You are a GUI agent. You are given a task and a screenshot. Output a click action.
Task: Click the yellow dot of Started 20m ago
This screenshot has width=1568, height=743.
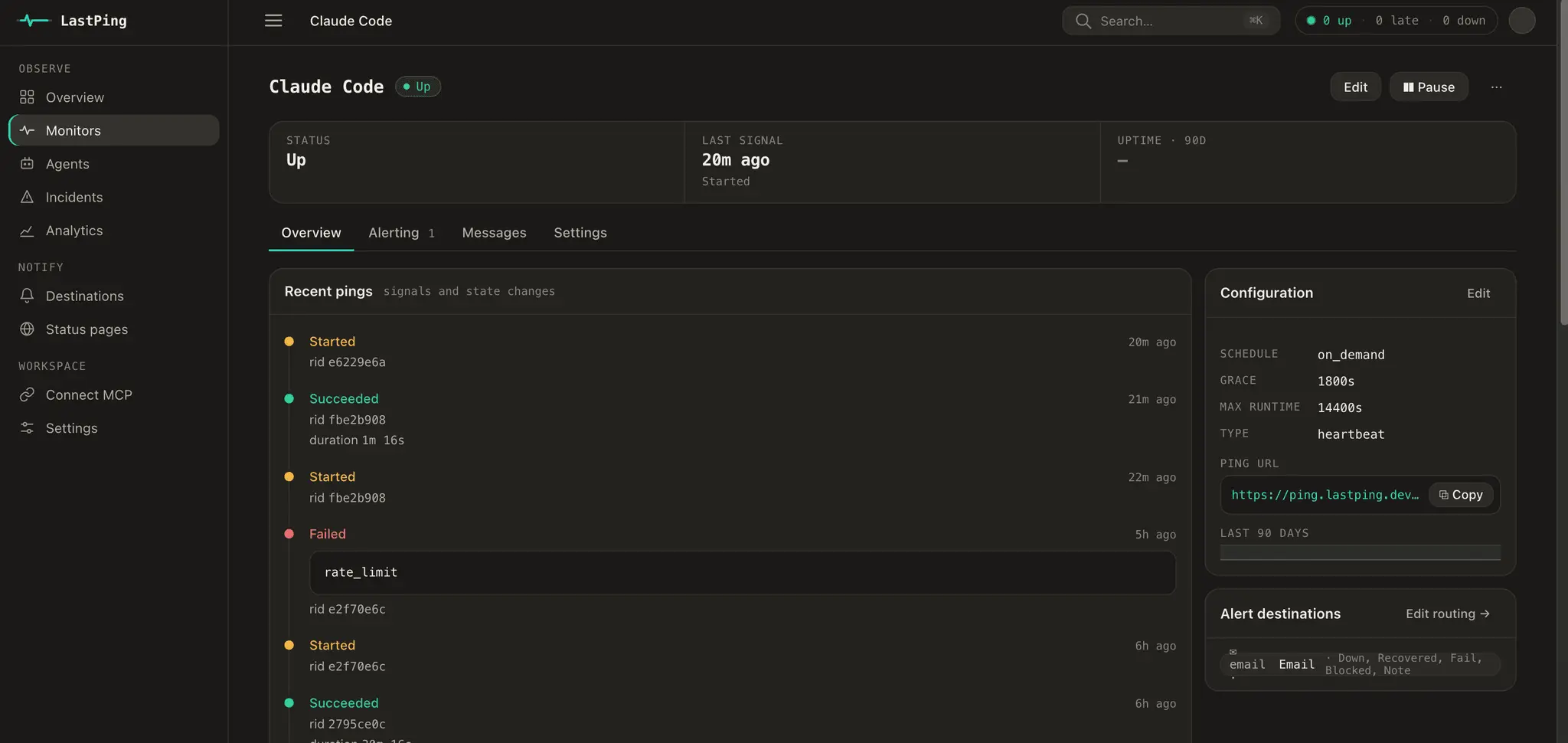(289, 342)
